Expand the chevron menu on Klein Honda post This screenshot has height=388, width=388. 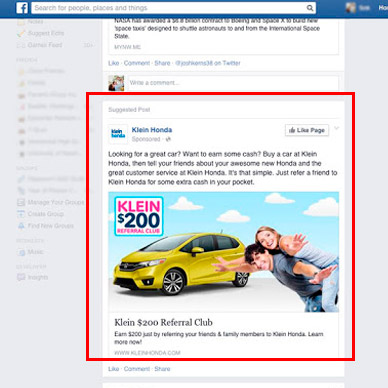point(337,128)
